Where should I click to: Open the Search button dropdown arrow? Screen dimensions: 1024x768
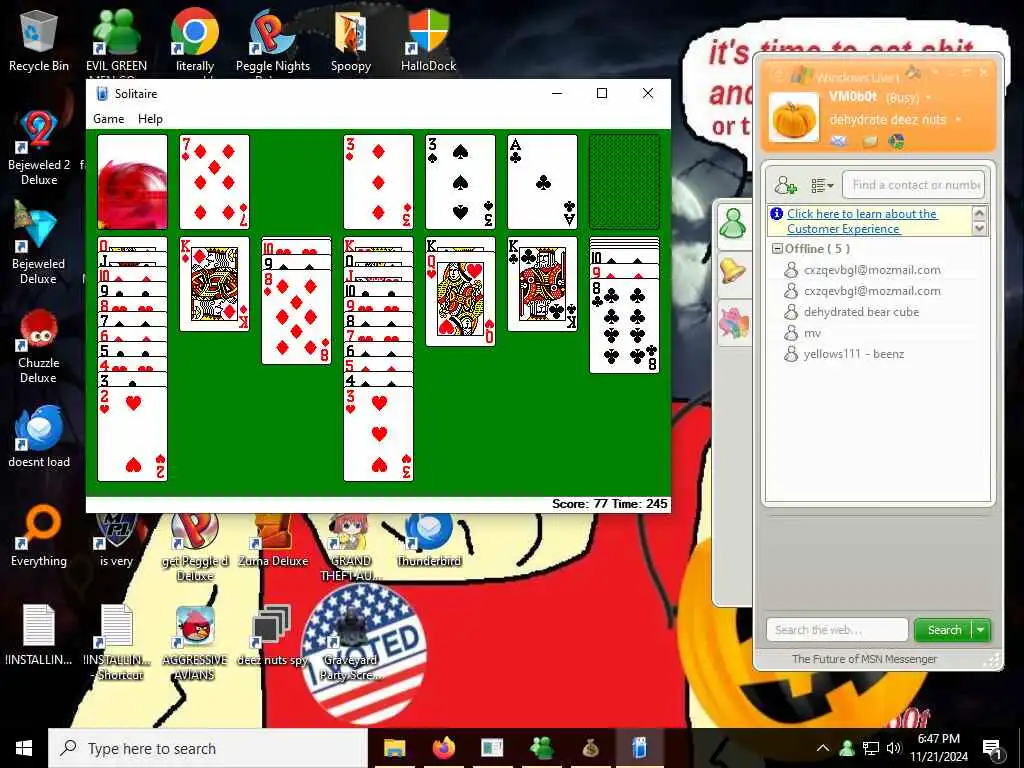click(x=982, y=630)
